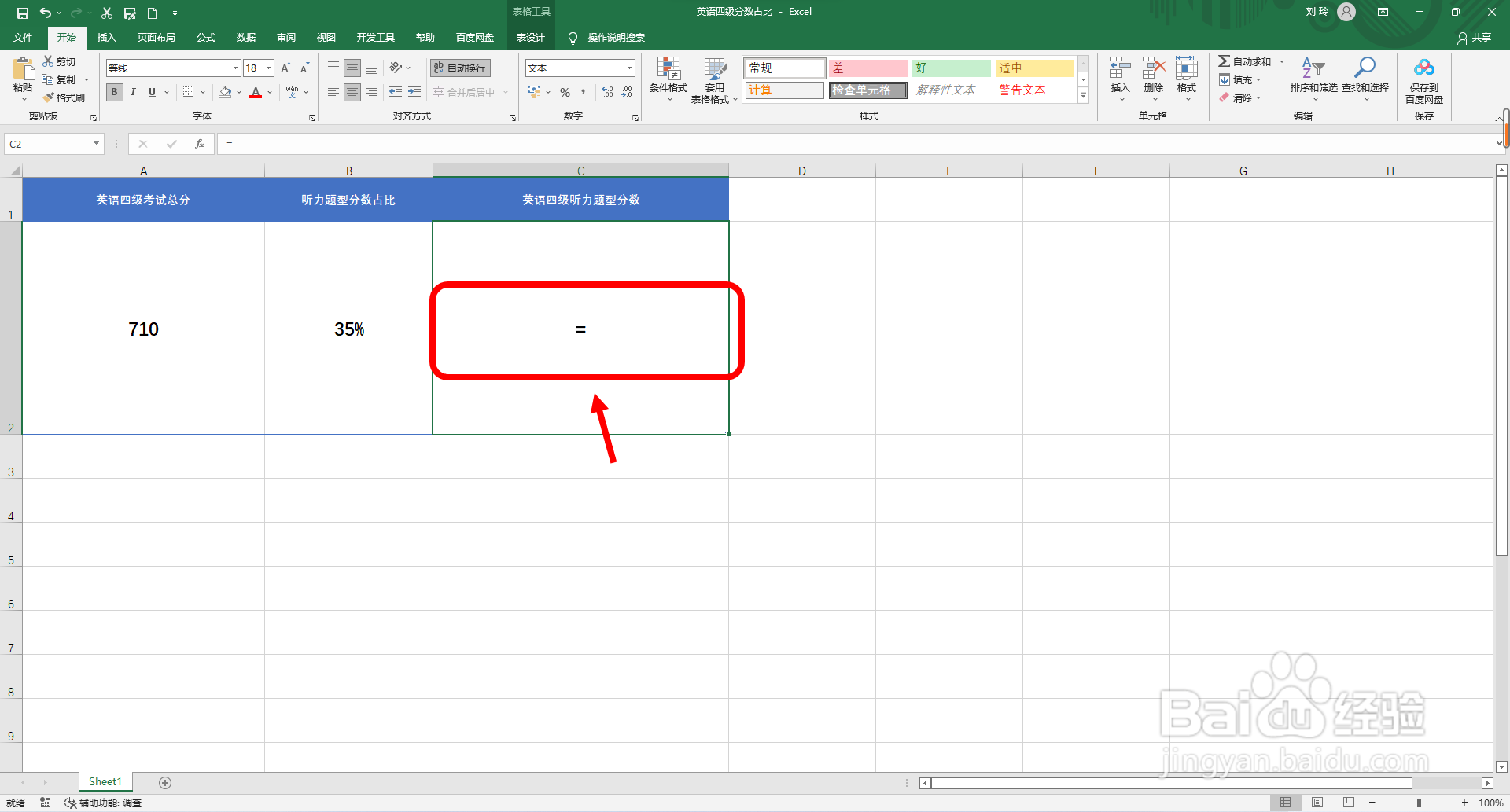Viewport: 1510px width, 812px height.
Task: Click the Delete cells icon
Action: coord(1153,68)
